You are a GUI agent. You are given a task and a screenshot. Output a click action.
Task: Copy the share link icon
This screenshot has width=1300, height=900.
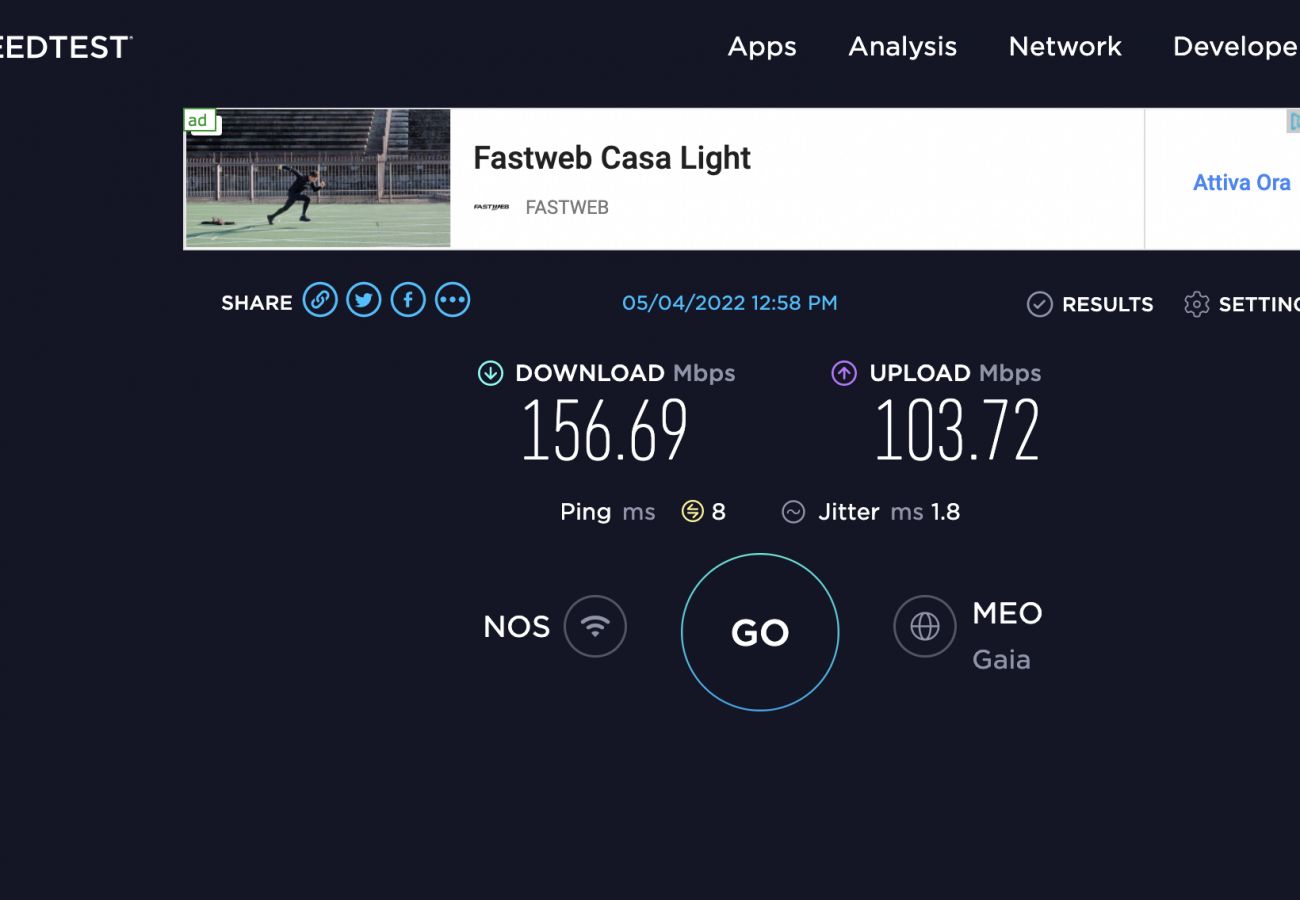tap(320, 300)
